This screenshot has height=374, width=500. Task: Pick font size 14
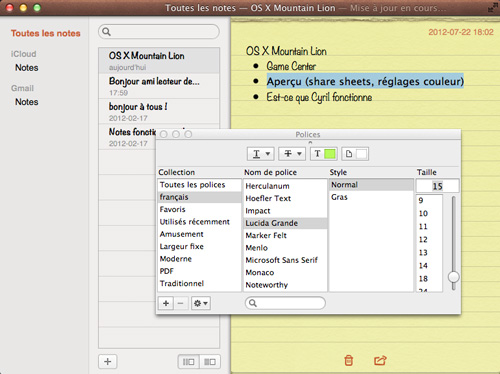click(429, 265)
